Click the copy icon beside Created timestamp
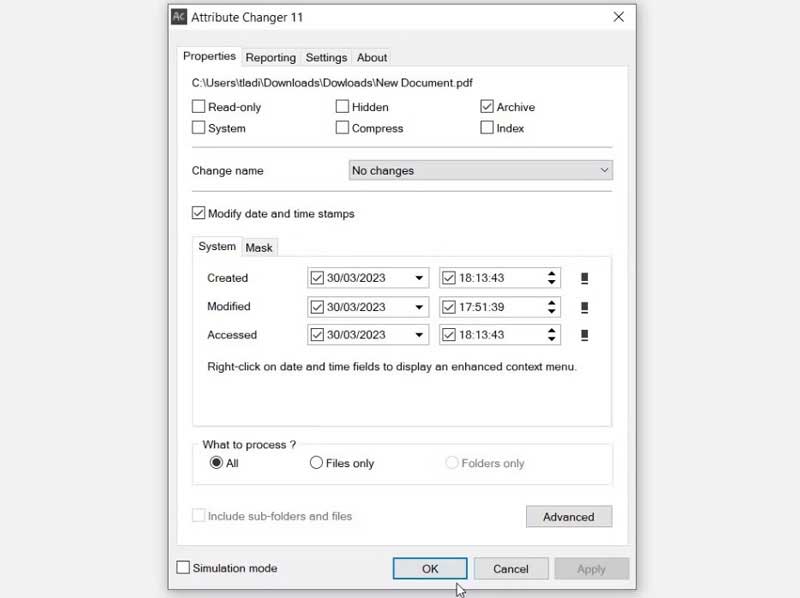800x598 pixels. click(584, 278)
